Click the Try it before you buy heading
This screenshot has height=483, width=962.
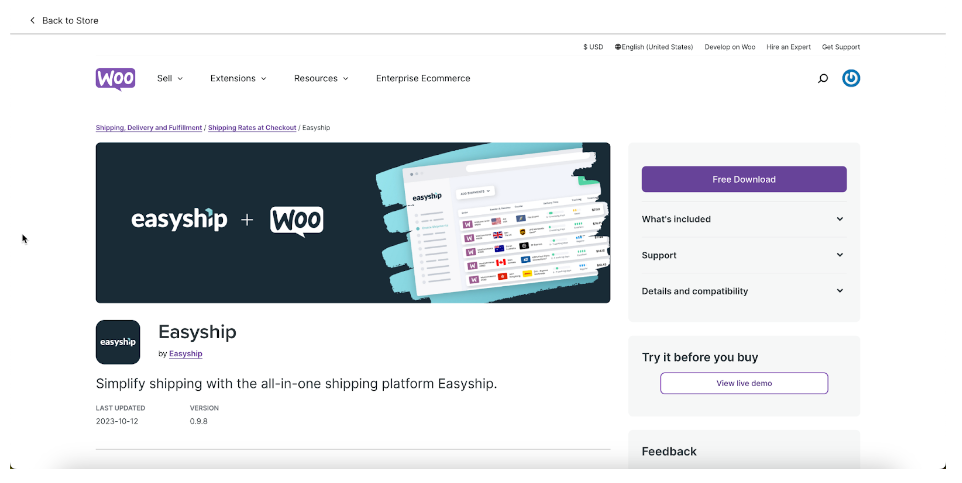coord(699,357)
